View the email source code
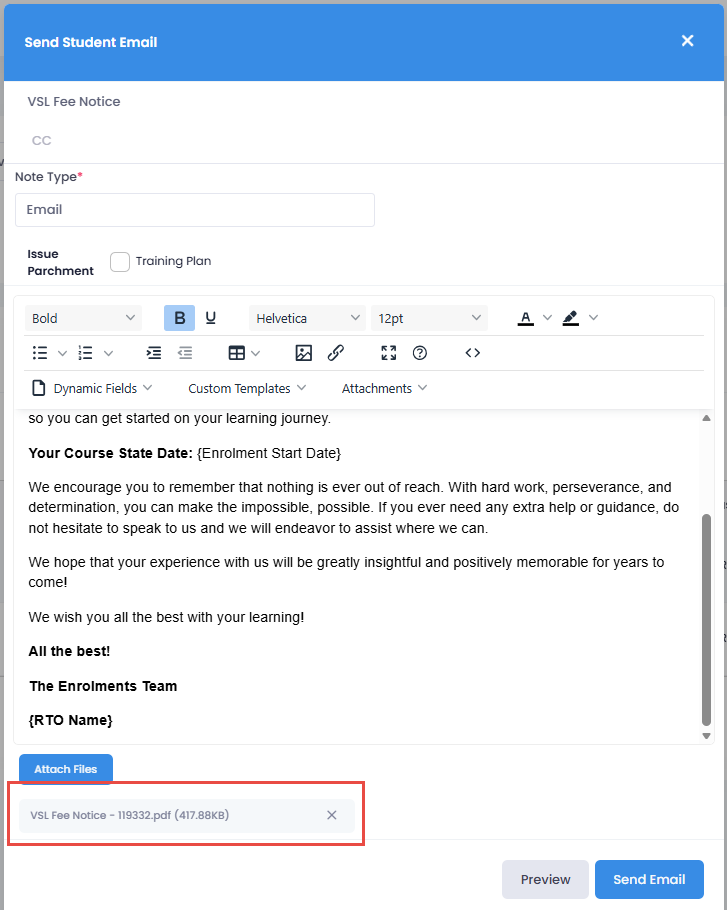The width and height of the screenshot is (727, 910). click(x=473, y=353)
